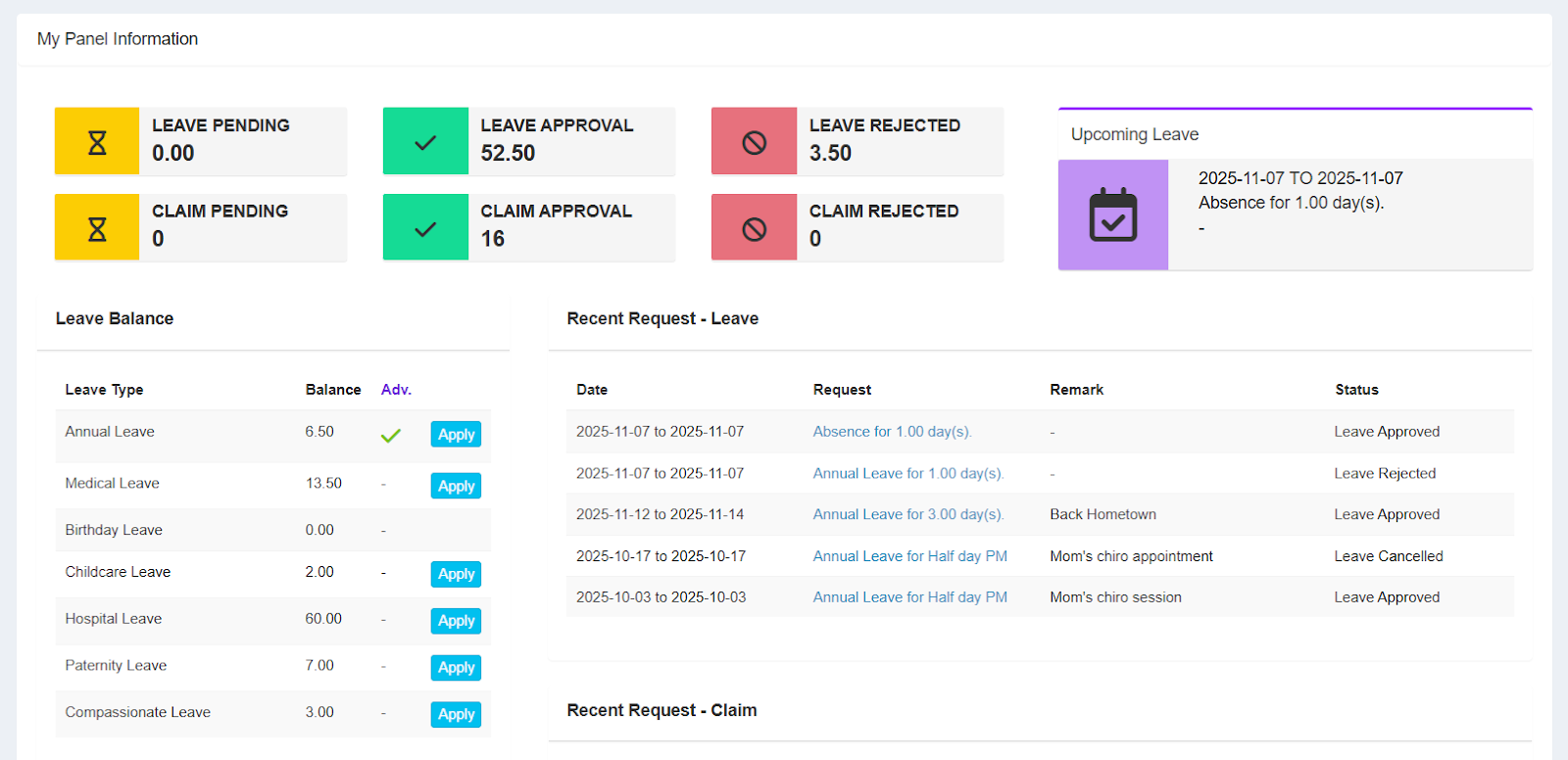The height and width of the screenshot is (760, 1568).
Task: Click the Leave Rejected prohibited icon
Action: point(754,142)
